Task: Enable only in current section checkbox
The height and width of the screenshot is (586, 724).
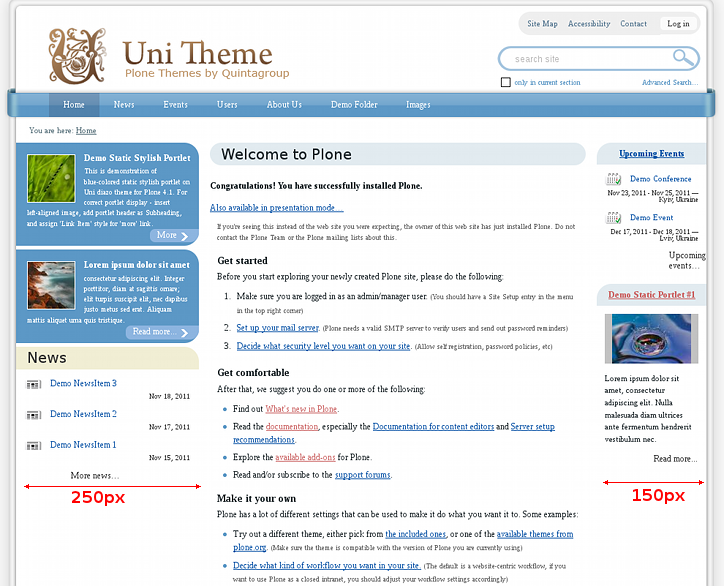Action: coord(506,82)
